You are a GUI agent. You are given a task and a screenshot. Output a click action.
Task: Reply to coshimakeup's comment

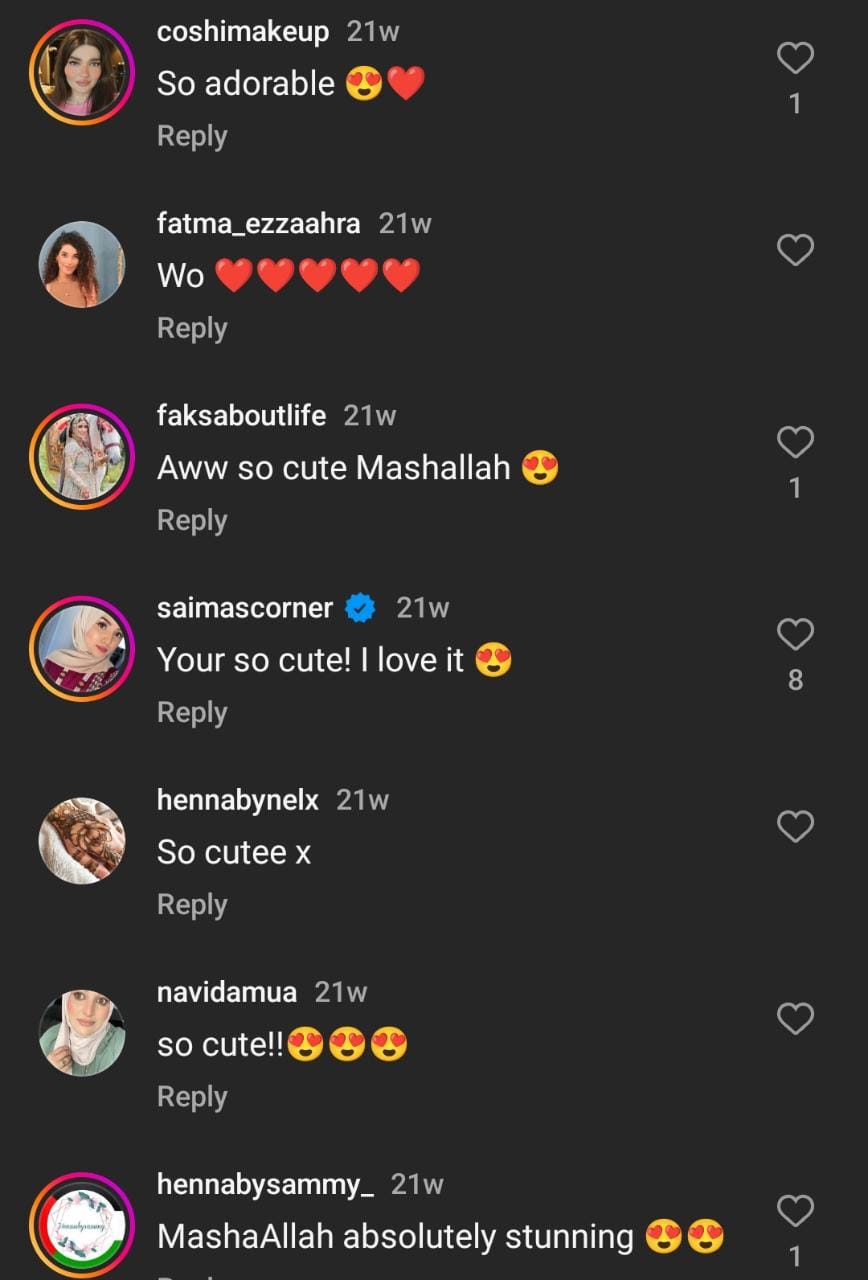pos(192,136)
